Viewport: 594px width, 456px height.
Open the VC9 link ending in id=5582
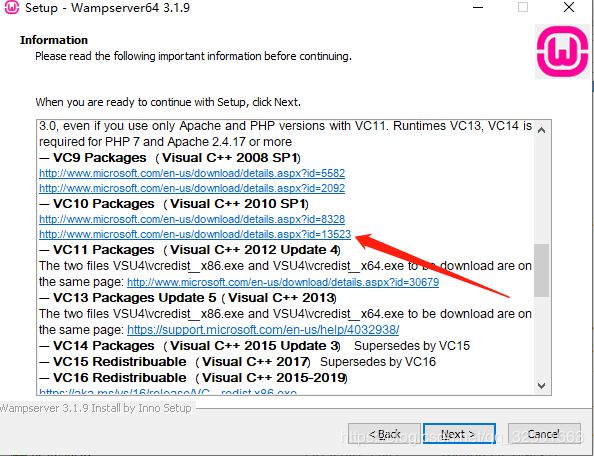(192, 173)
